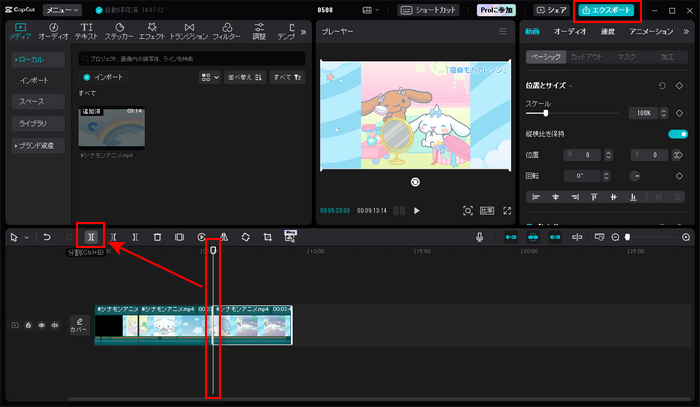Click the Pro image enhance icon
The height and width of the screenshot is (407, 700).
290,237
